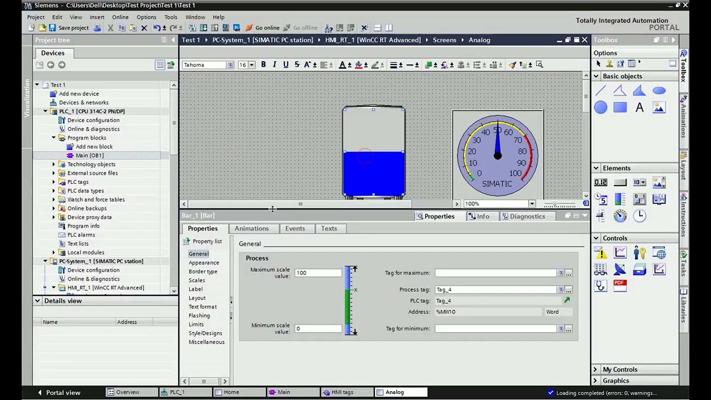Open the Options menu
This screenshot has height=400, width=711.
146,17
